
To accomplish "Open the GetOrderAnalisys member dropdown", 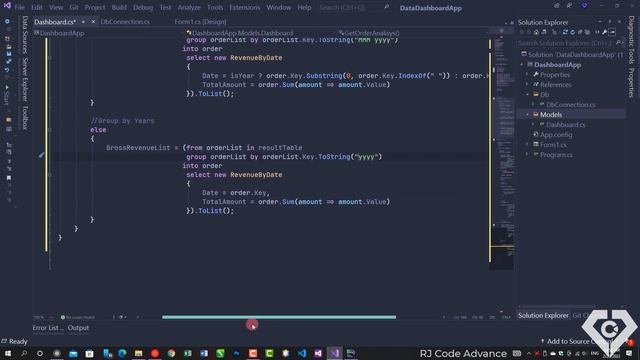I will 412,33.
